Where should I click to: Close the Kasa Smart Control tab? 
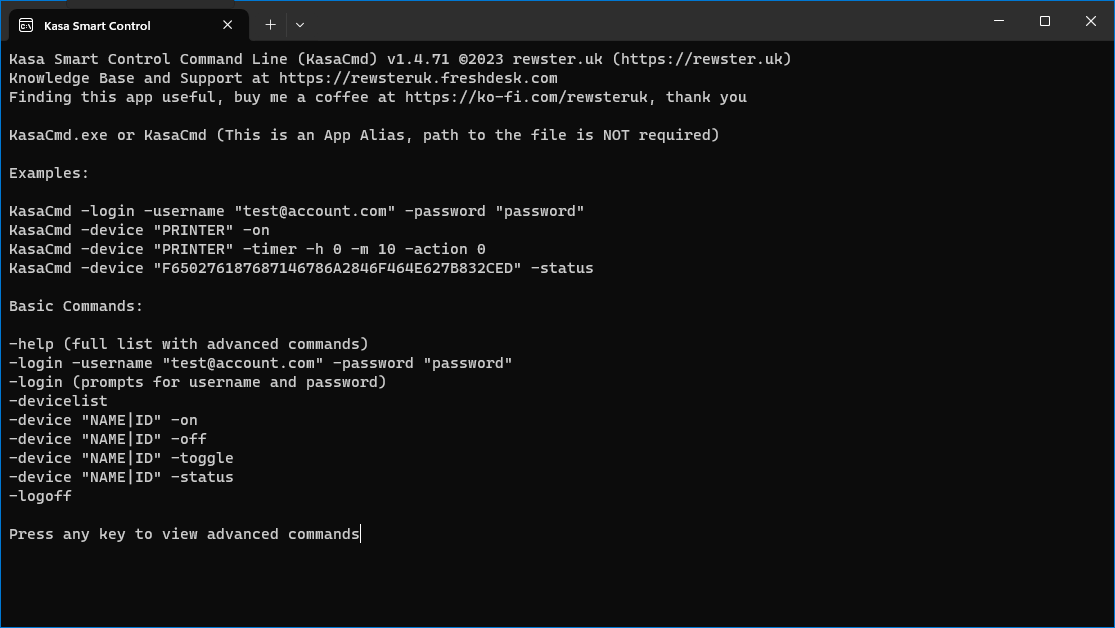227,25
